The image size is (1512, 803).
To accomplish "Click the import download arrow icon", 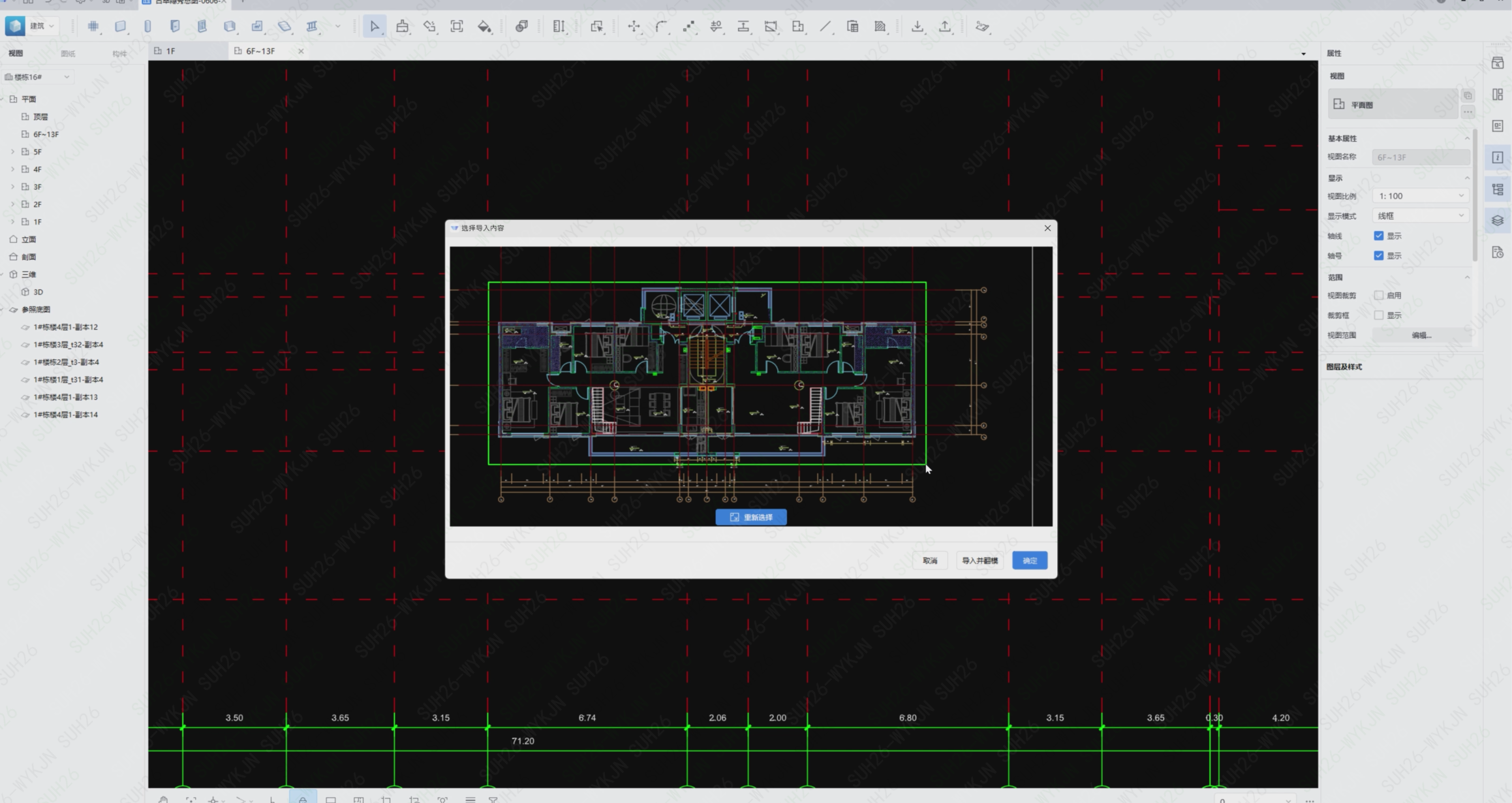I will click(x=917, y=27).
